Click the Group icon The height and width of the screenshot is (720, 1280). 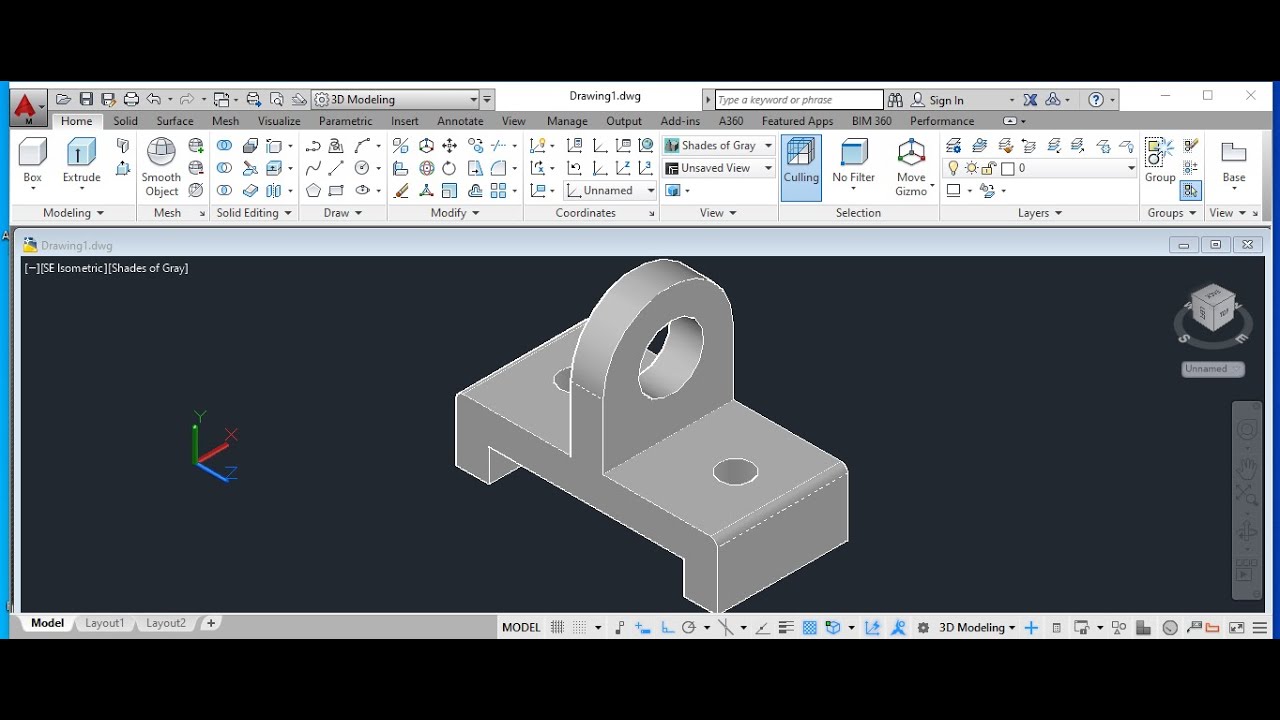tap(1160, 160)
